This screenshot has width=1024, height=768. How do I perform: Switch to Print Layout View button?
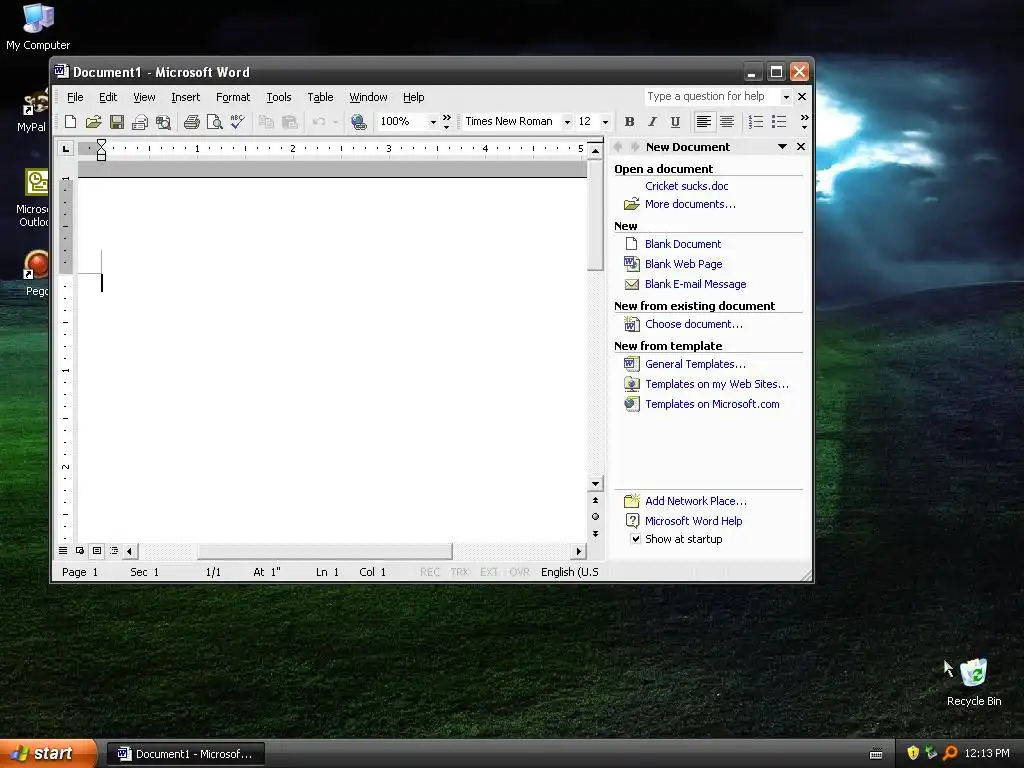click(97, 551)
